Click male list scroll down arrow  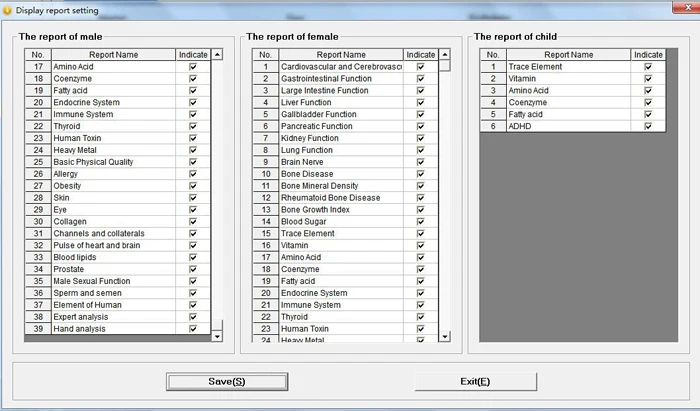coord(217,336)
